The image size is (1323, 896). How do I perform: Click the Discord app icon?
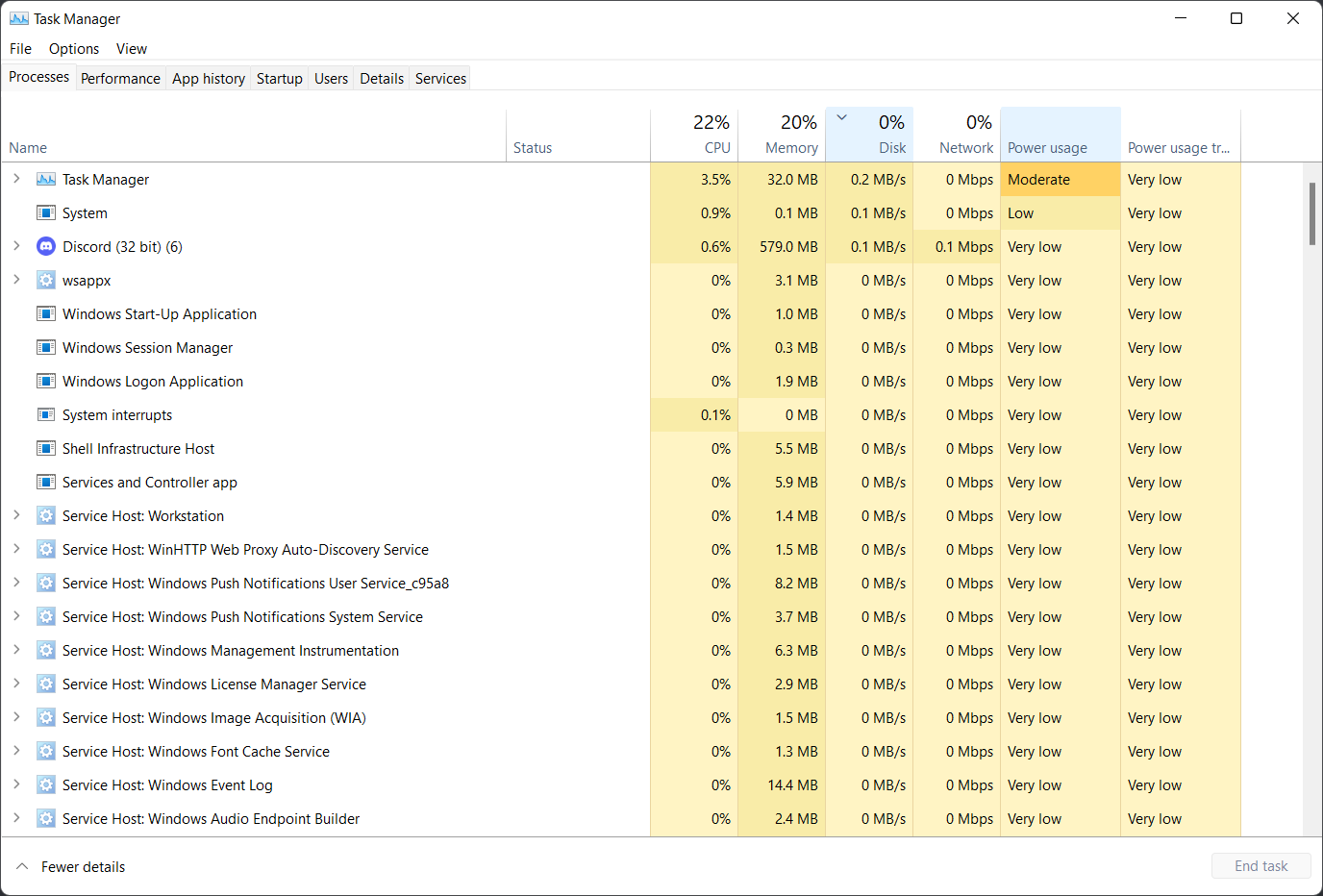coord(45,246)
